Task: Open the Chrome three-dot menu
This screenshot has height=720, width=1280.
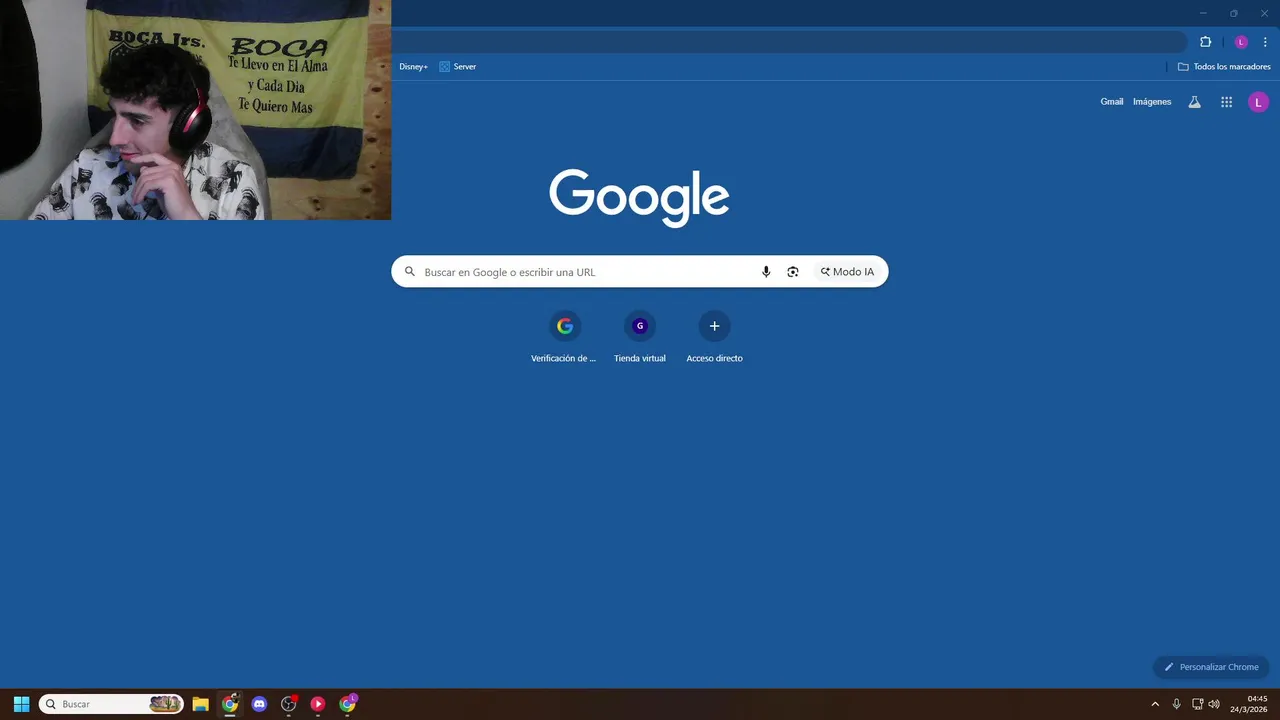Action: 1265,42
